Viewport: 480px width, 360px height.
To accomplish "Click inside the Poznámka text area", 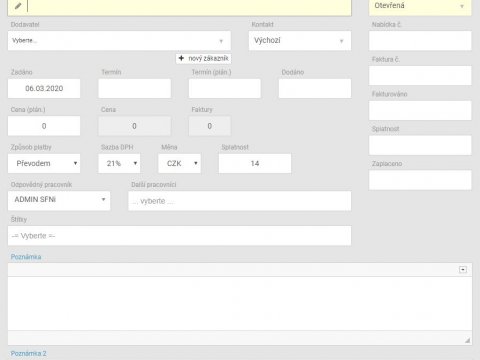I will [240, 303].
